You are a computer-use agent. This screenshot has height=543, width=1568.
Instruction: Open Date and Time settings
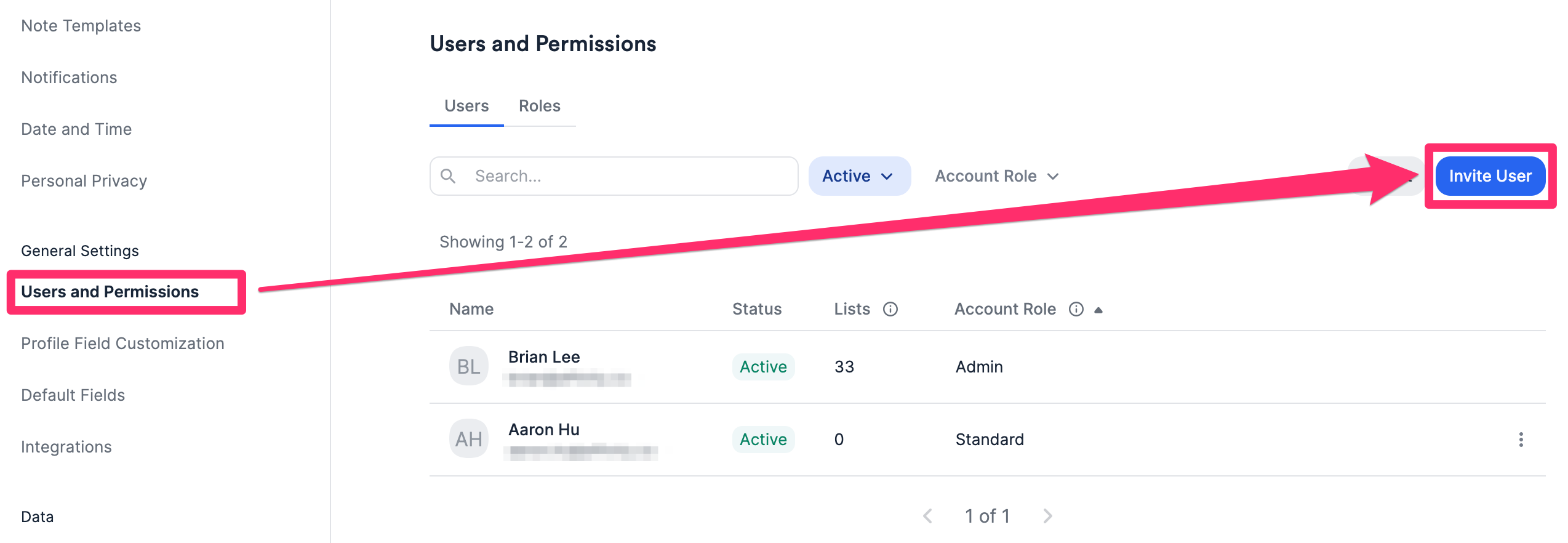pos(76,129)
